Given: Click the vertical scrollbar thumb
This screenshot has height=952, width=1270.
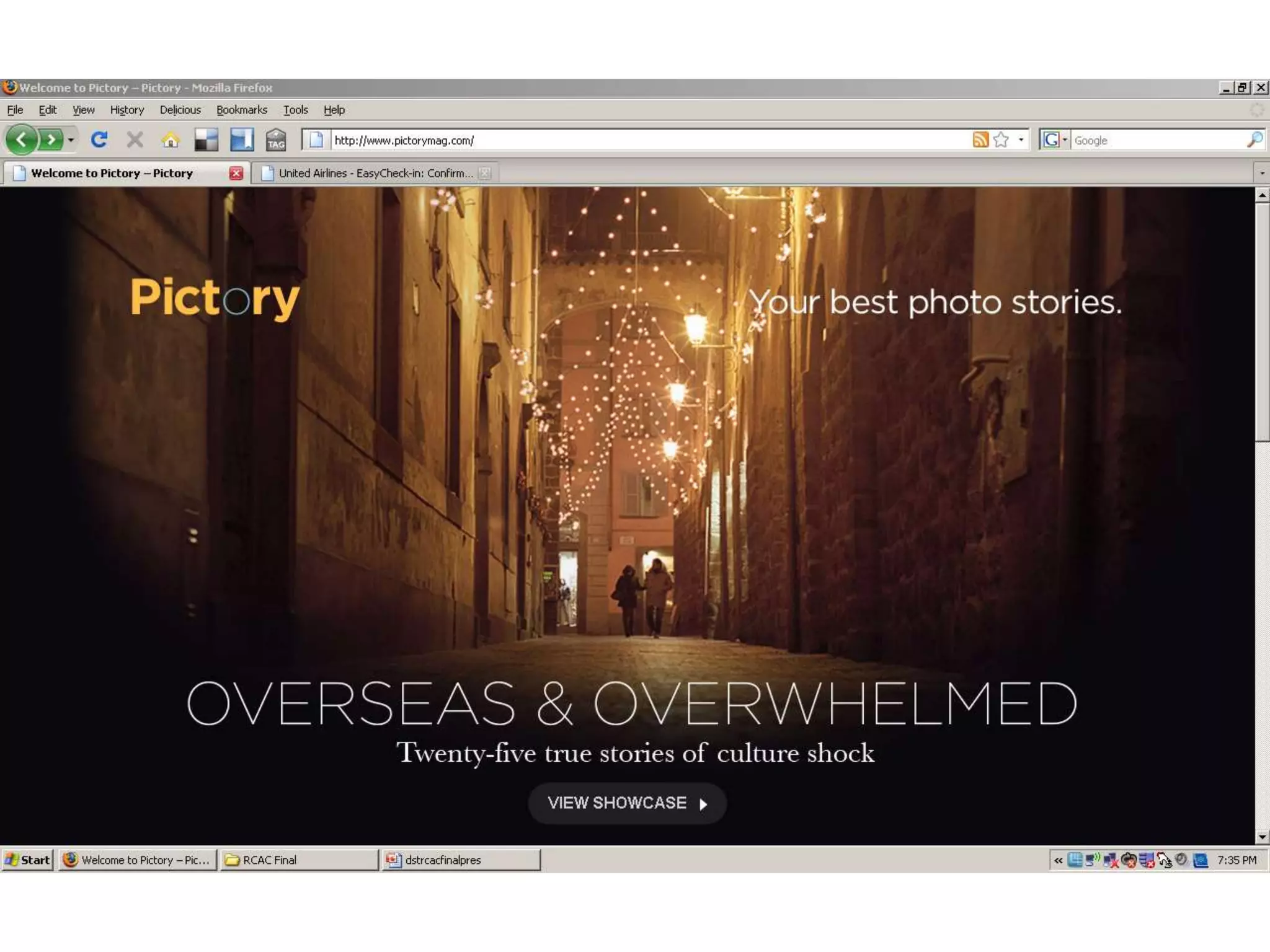Looking at the screenshot, I should 1262,322.
